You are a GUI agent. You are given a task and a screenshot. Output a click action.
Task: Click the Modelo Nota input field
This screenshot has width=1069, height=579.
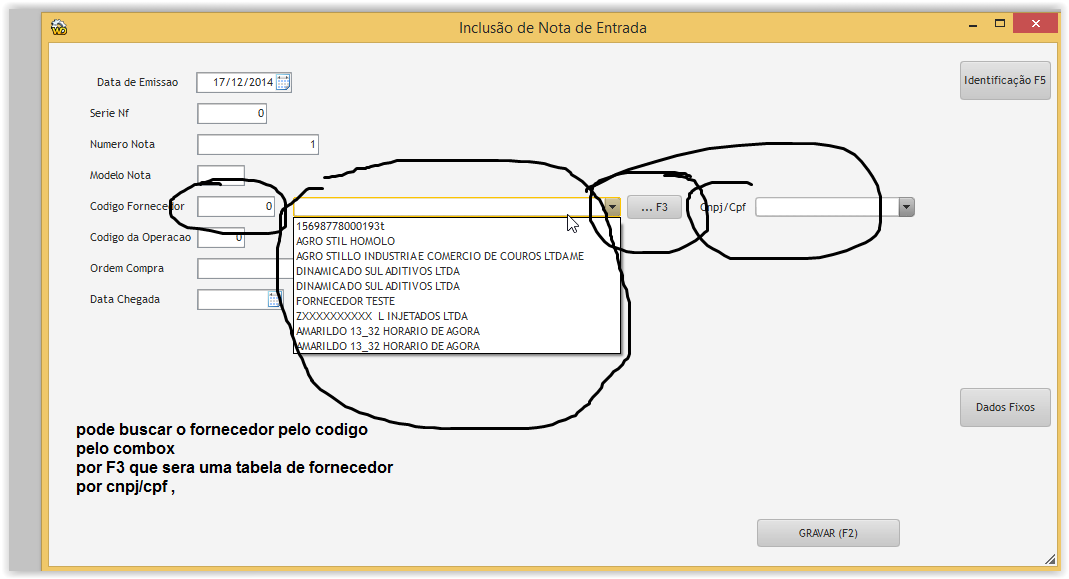click(x=221, y=175)
